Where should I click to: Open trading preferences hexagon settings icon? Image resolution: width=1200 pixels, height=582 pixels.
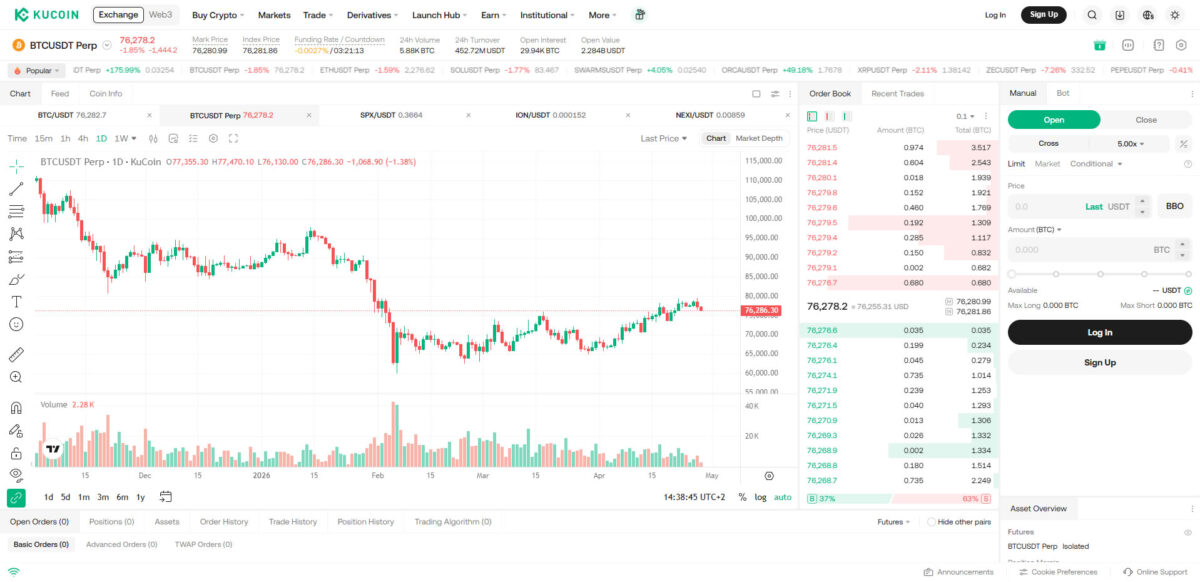[1181, 45]
